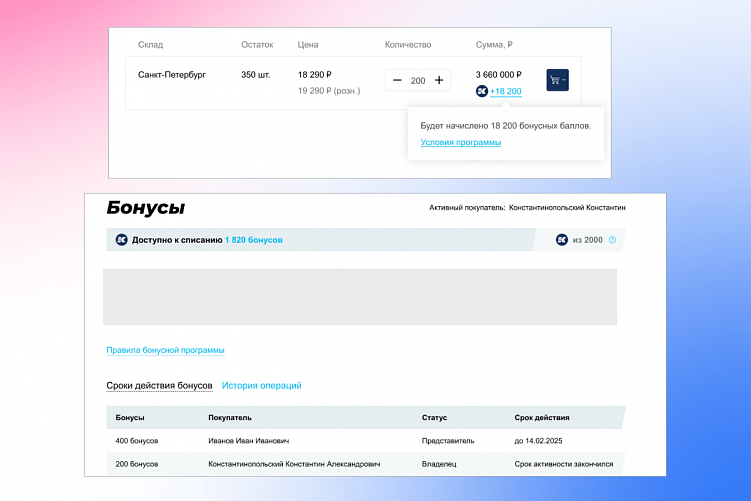Increase quantity with plus button
Image resolution: width=751 pixels, height=501 pixels.
pos(439,80)
